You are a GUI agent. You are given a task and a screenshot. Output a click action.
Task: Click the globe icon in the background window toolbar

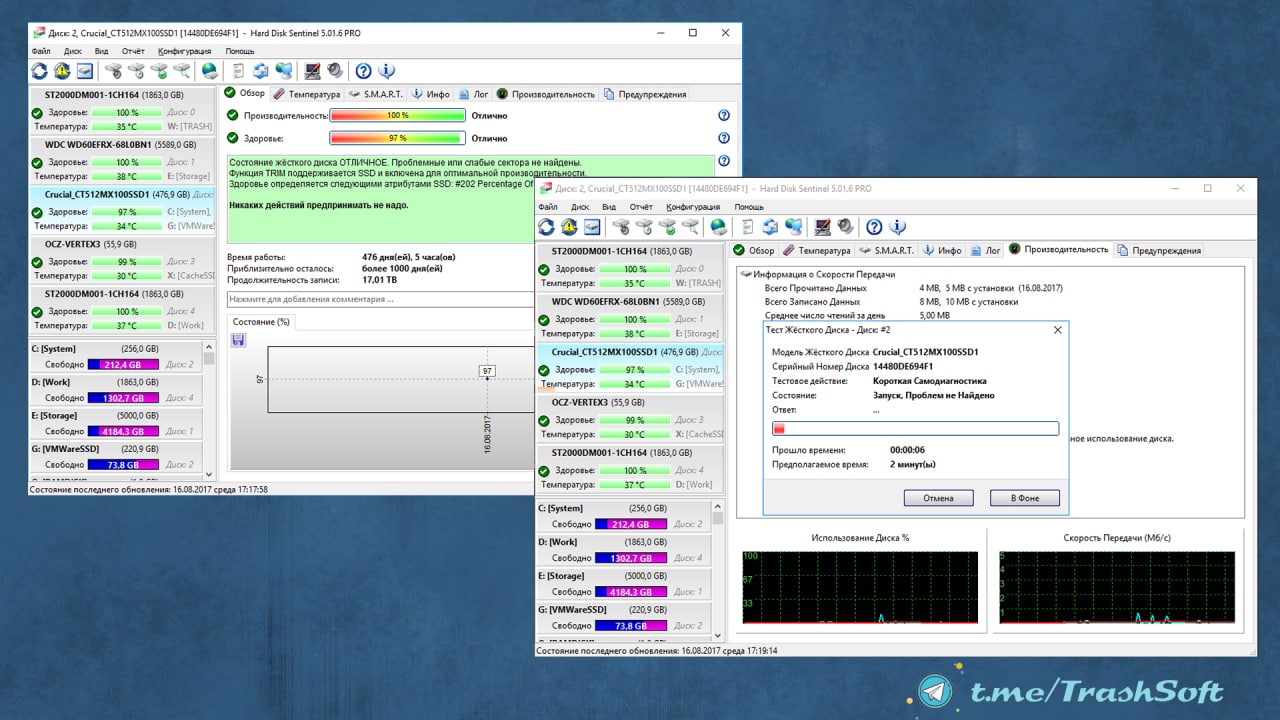point(209,71)
